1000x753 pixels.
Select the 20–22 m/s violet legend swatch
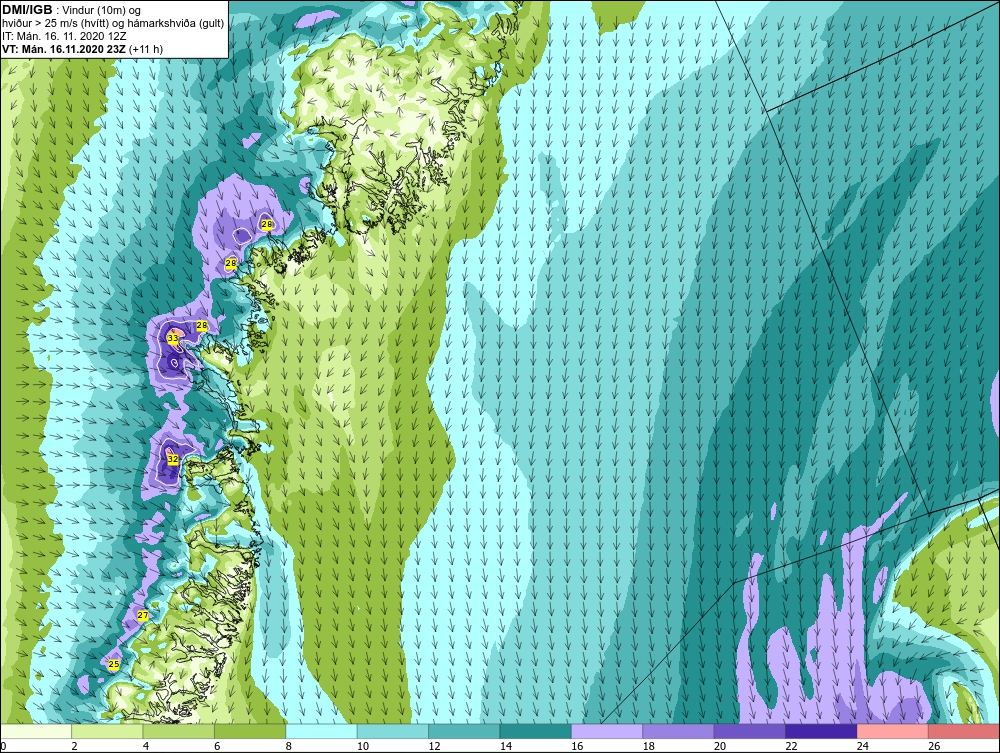point(750,731)
